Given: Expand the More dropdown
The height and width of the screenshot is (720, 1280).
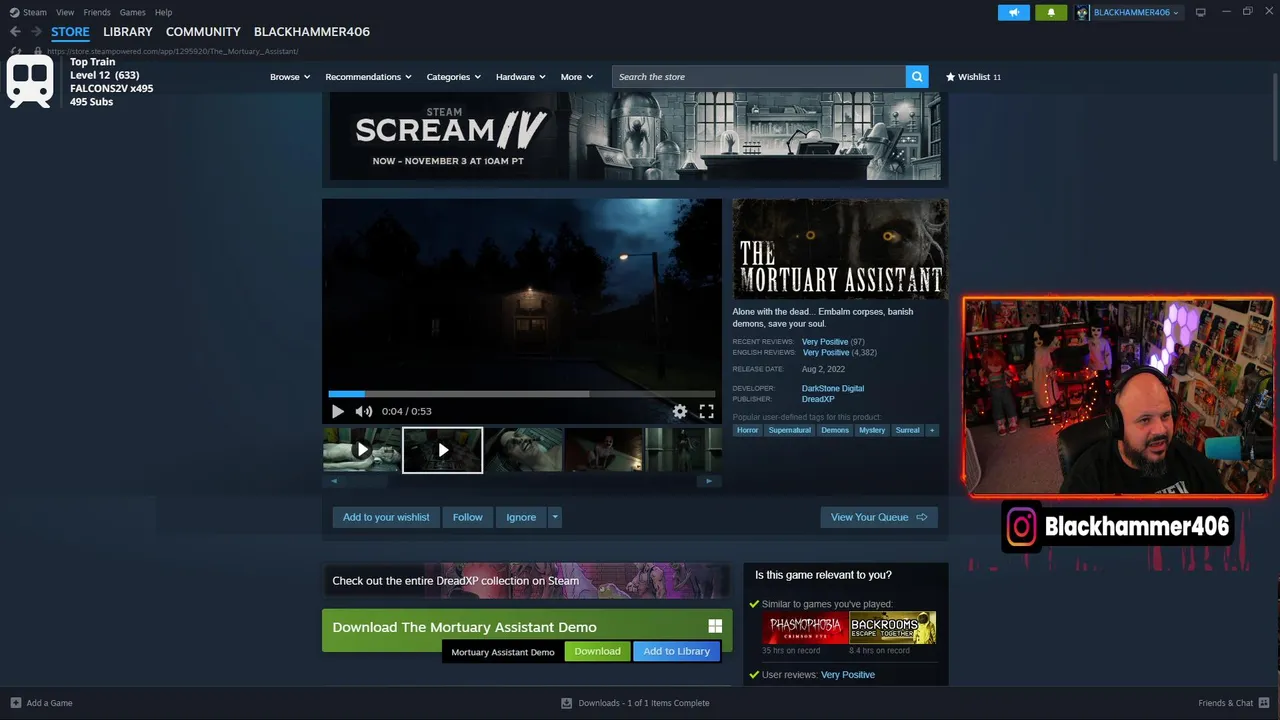Looking at the screenshot, I should tap(577, 77).
